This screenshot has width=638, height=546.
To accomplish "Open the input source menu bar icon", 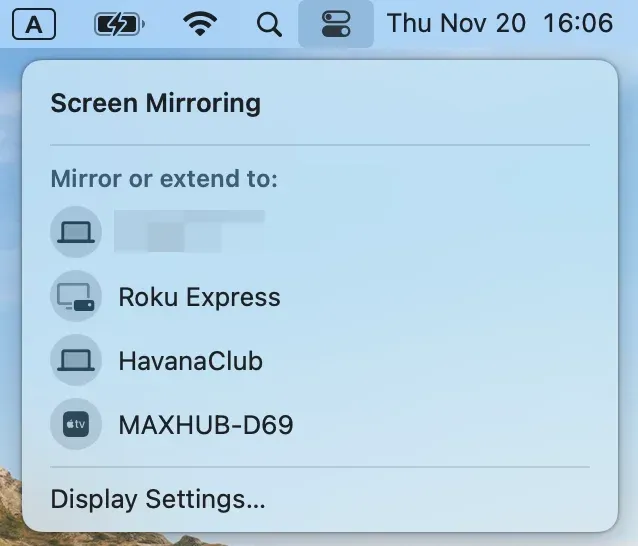I will 34,24.
